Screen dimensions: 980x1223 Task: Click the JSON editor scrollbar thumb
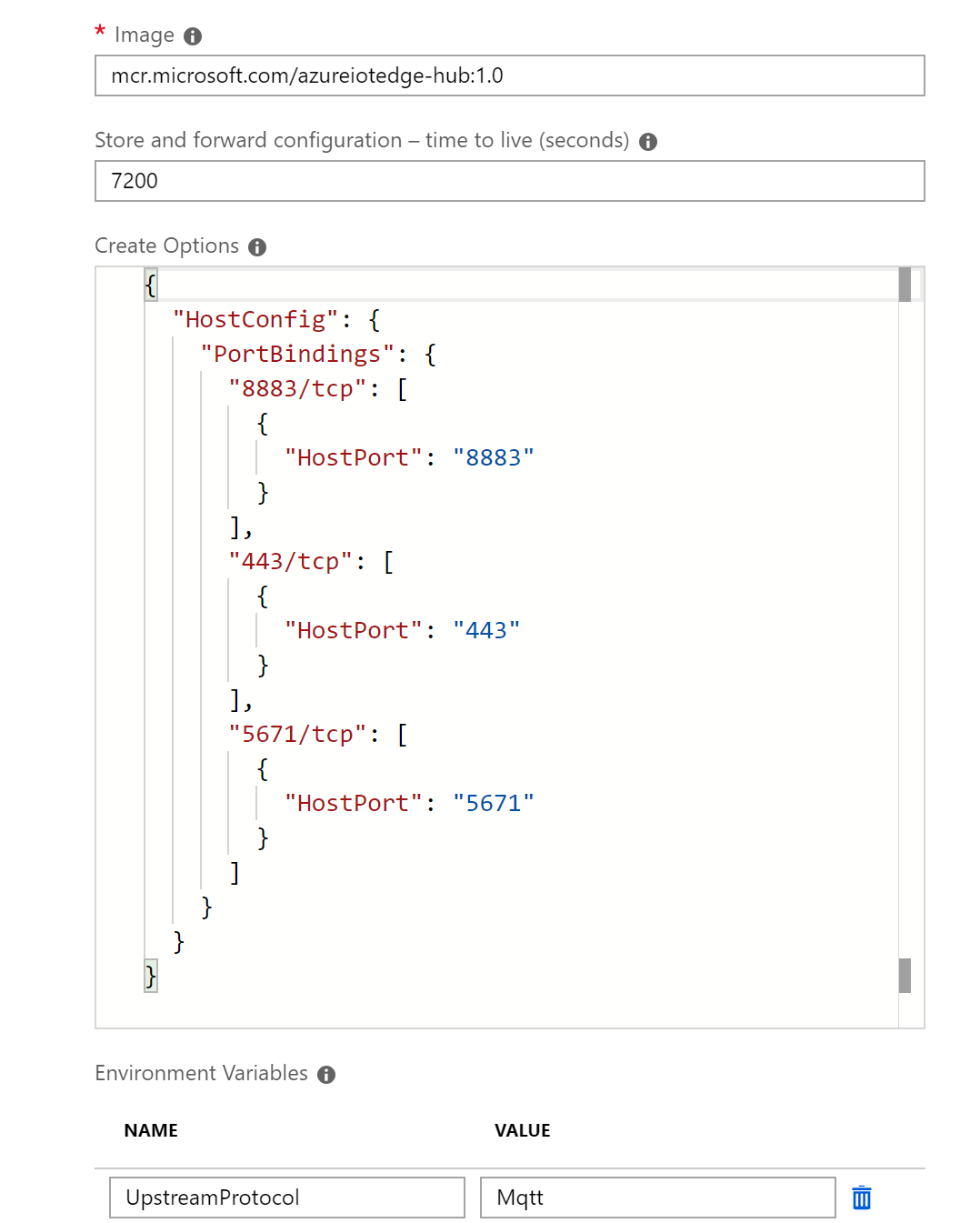click(905, 284)
